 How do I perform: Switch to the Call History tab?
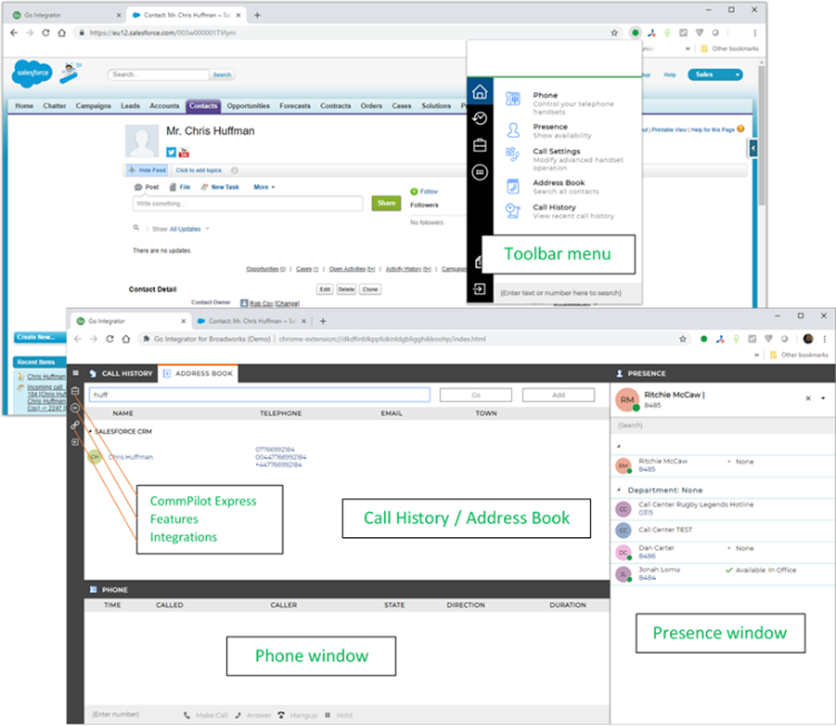[x=122, y=374]
